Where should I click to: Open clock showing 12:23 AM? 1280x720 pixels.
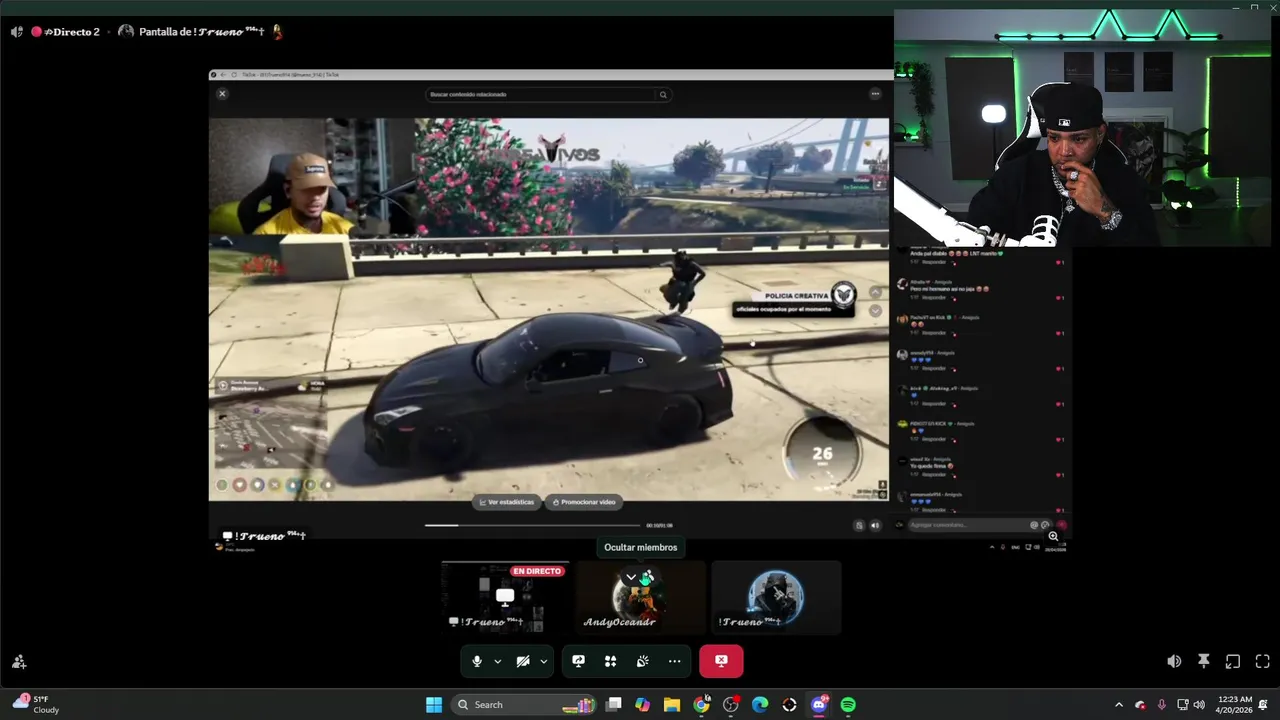pyautogui.click(x=1235, y=705)
